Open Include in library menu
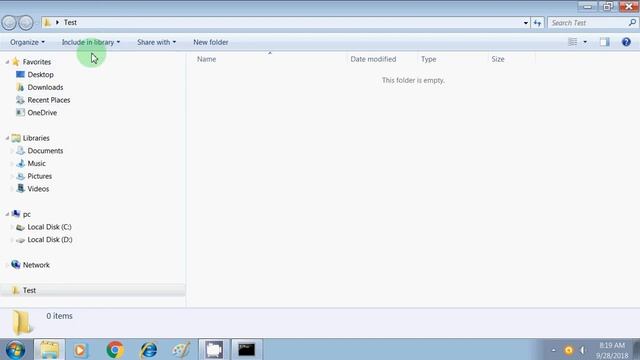 91,42
